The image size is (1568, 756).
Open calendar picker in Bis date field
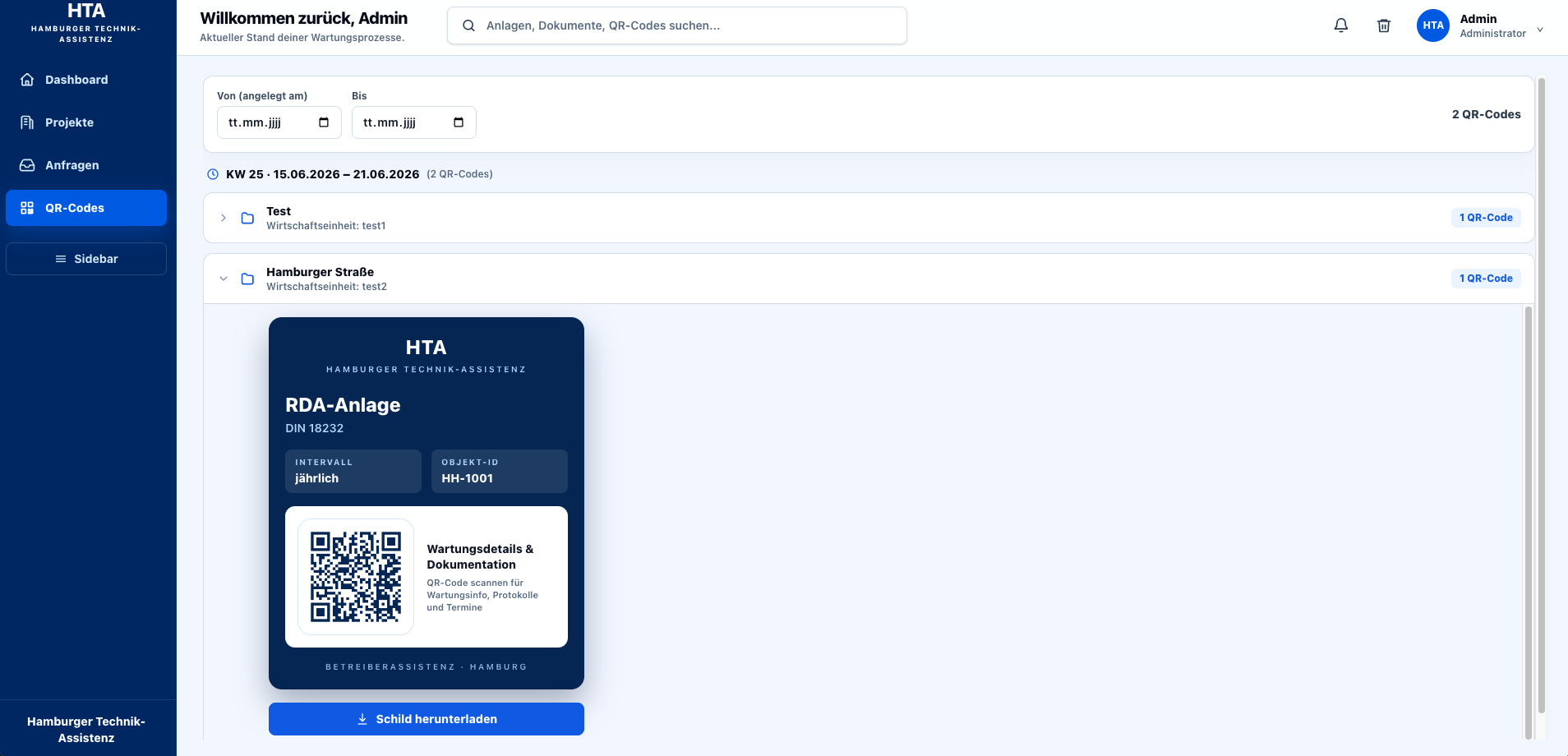tap(459, 122)
